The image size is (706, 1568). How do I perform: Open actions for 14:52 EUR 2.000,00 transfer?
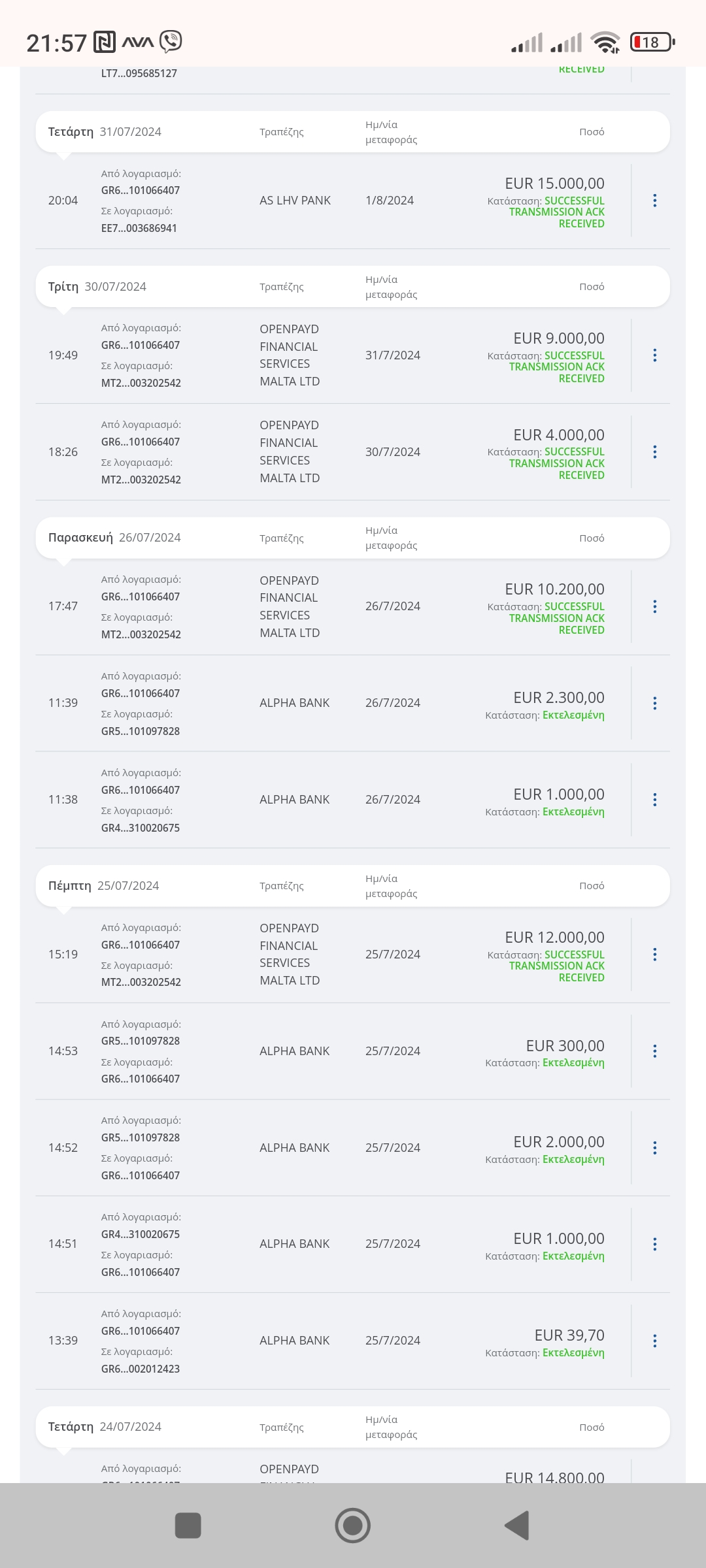point(654,1148)
